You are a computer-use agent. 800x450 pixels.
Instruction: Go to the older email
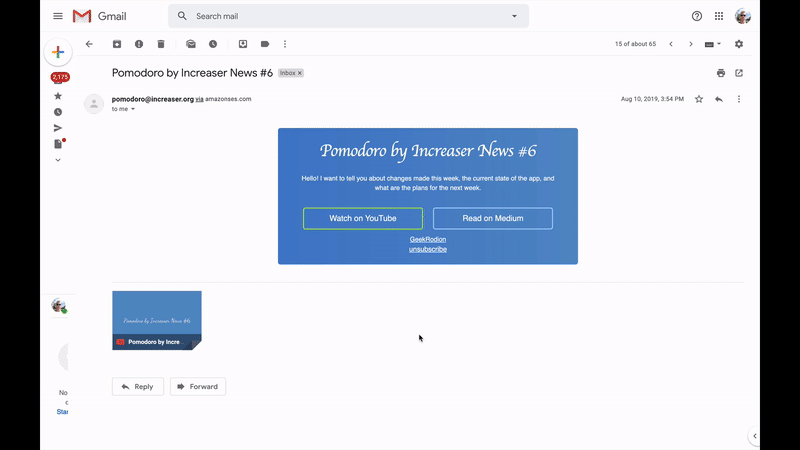(x=691, y=44)
